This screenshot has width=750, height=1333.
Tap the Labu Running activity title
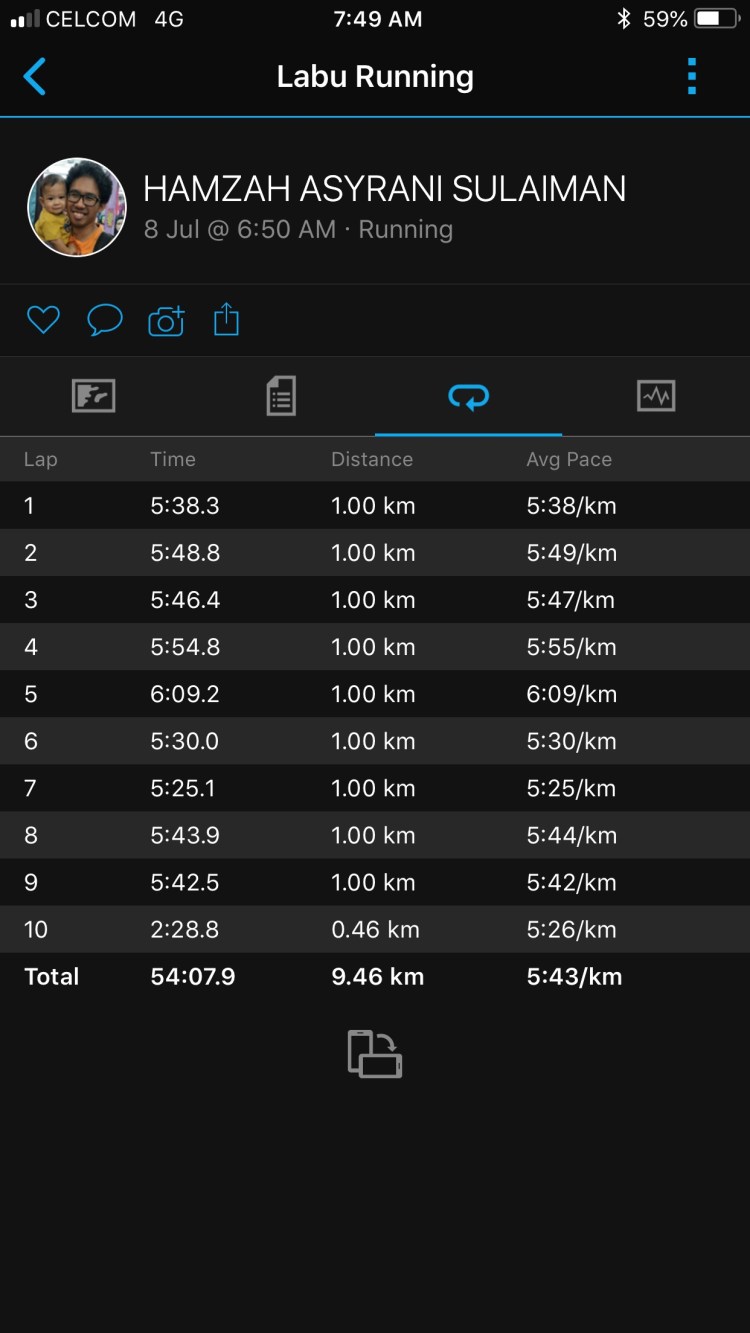point(375,77)
